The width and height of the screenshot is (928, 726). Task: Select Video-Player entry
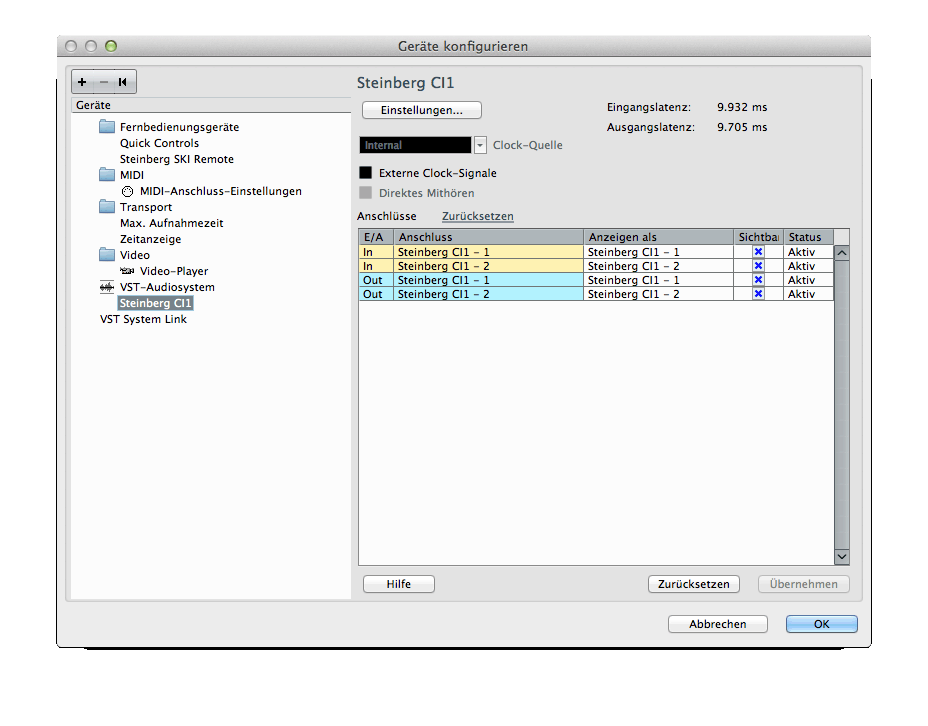point(174,271)
